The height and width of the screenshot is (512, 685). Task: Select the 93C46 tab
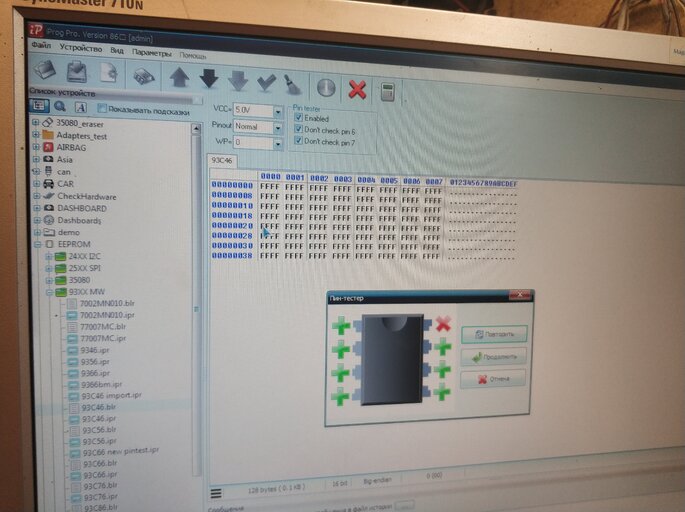click(x=222, y=161)
